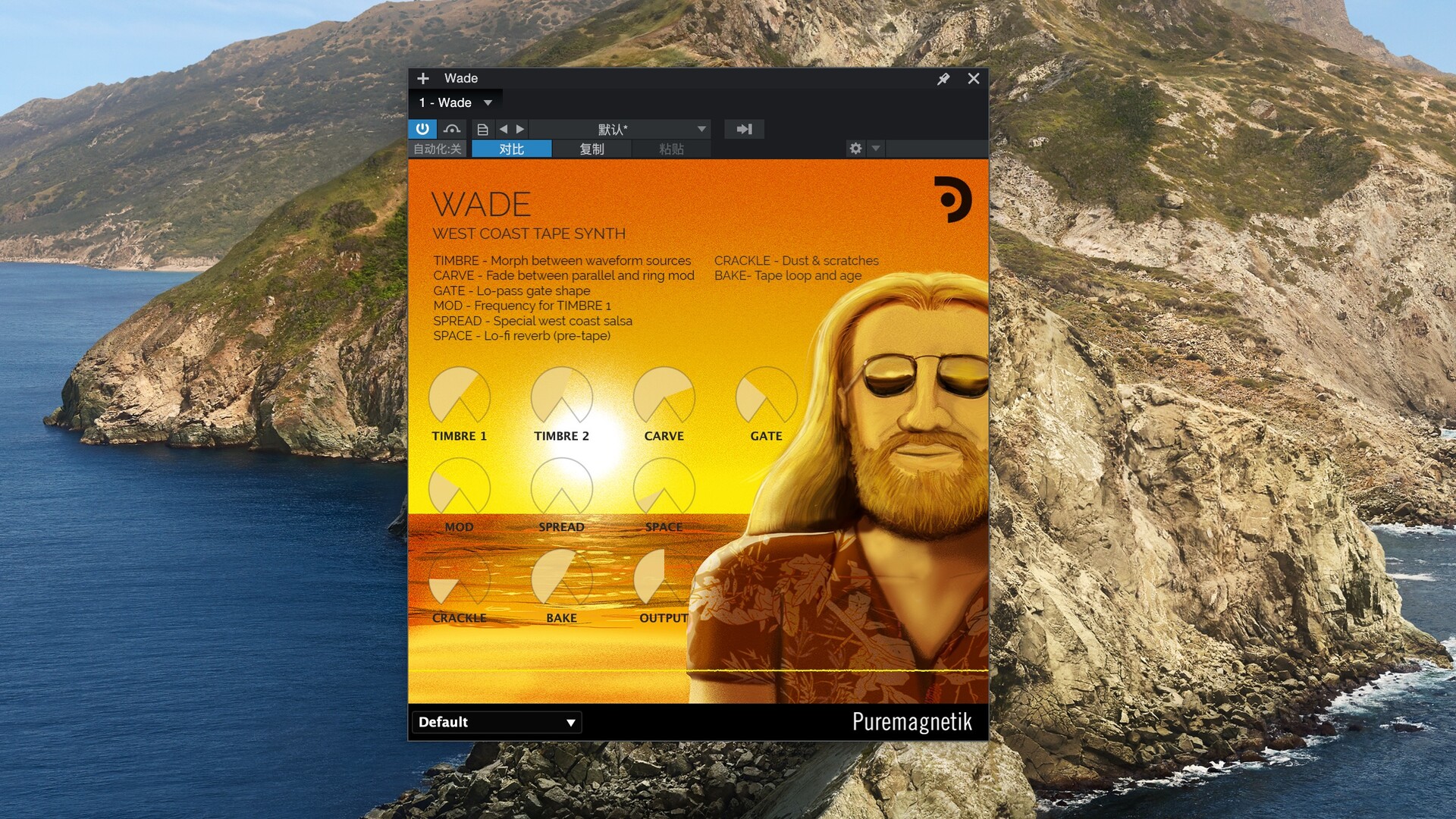Click 'BAKE- Tape loop and age' text

pos(788,275)
